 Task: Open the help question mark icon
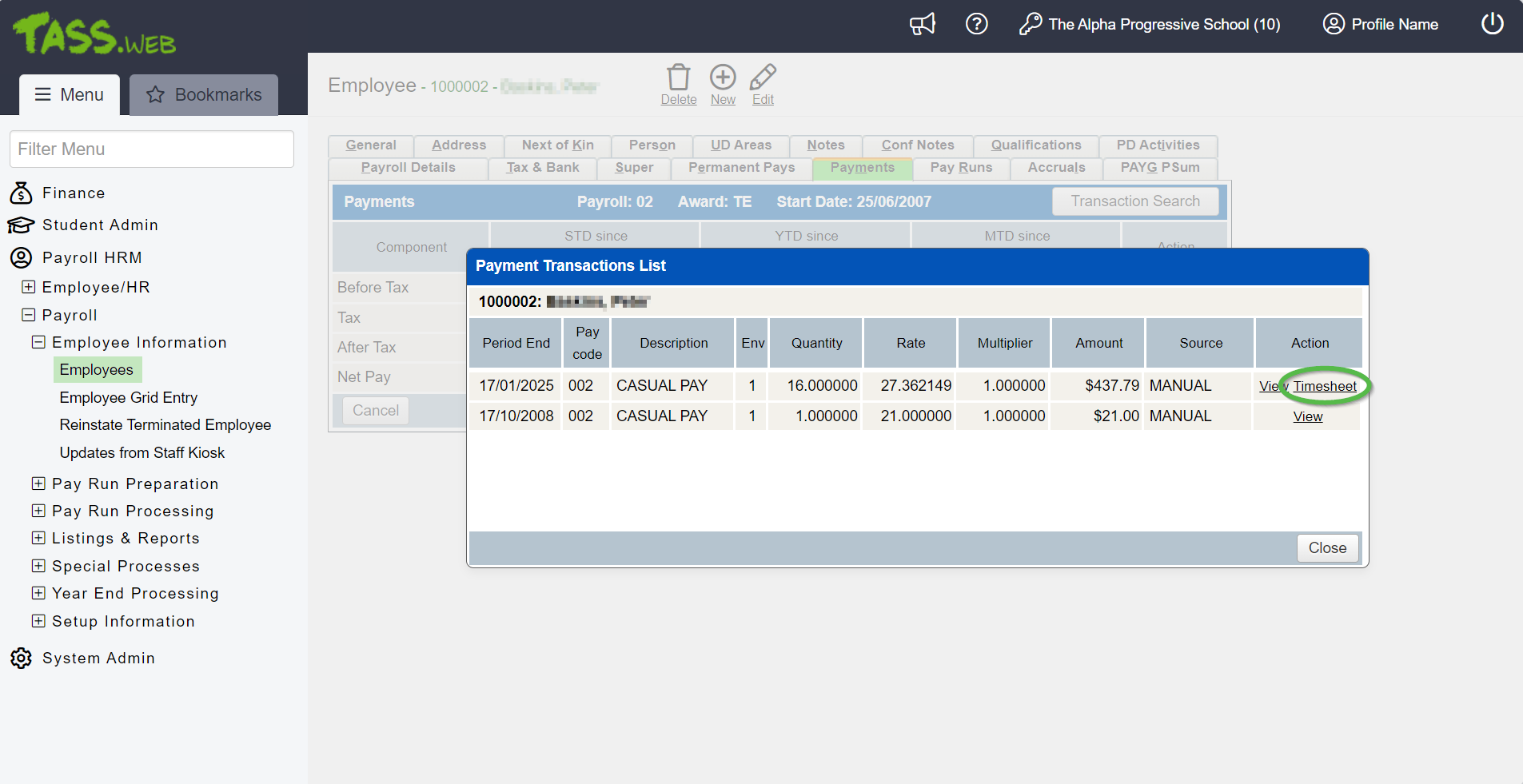point(976,24)
